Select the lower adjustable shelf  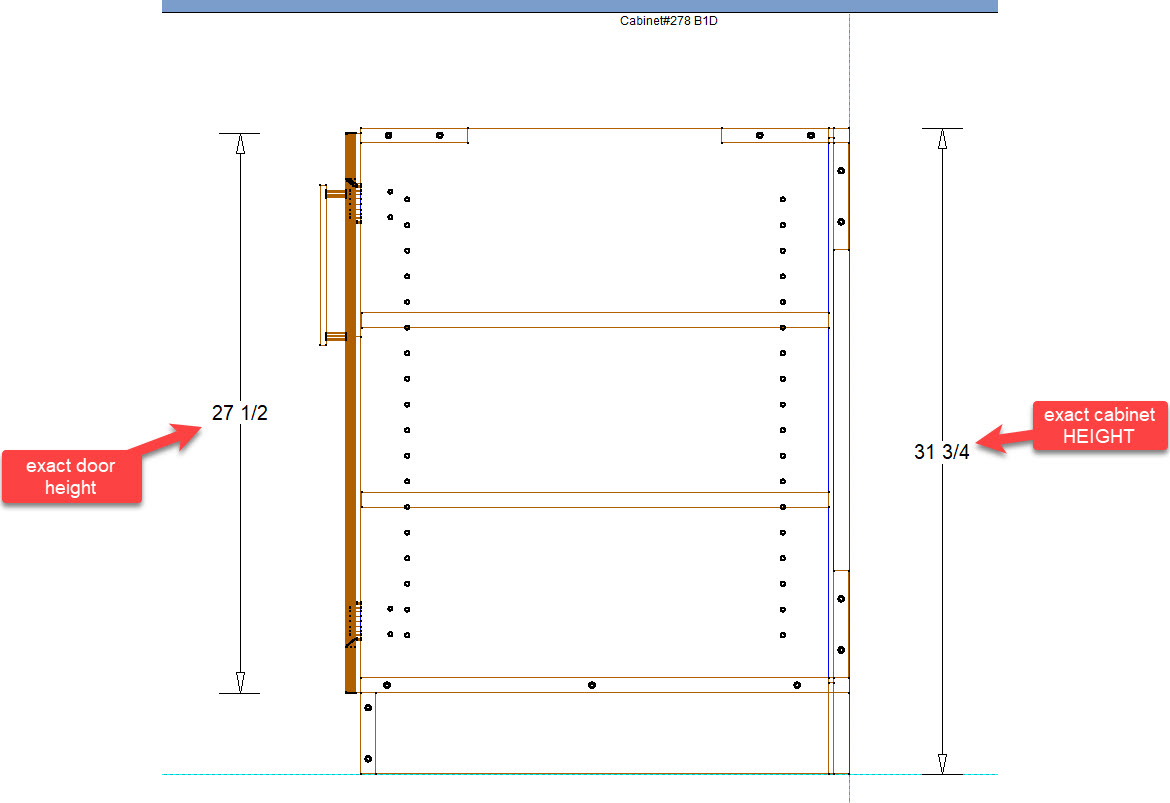595,500
